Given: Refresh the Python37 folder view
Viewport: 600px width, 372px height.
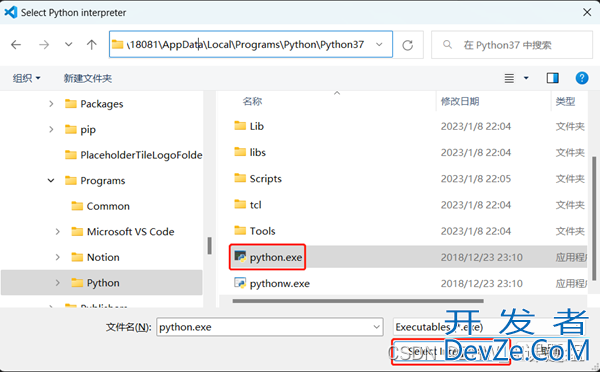Looking at the screenshot, I should (408, 45).
